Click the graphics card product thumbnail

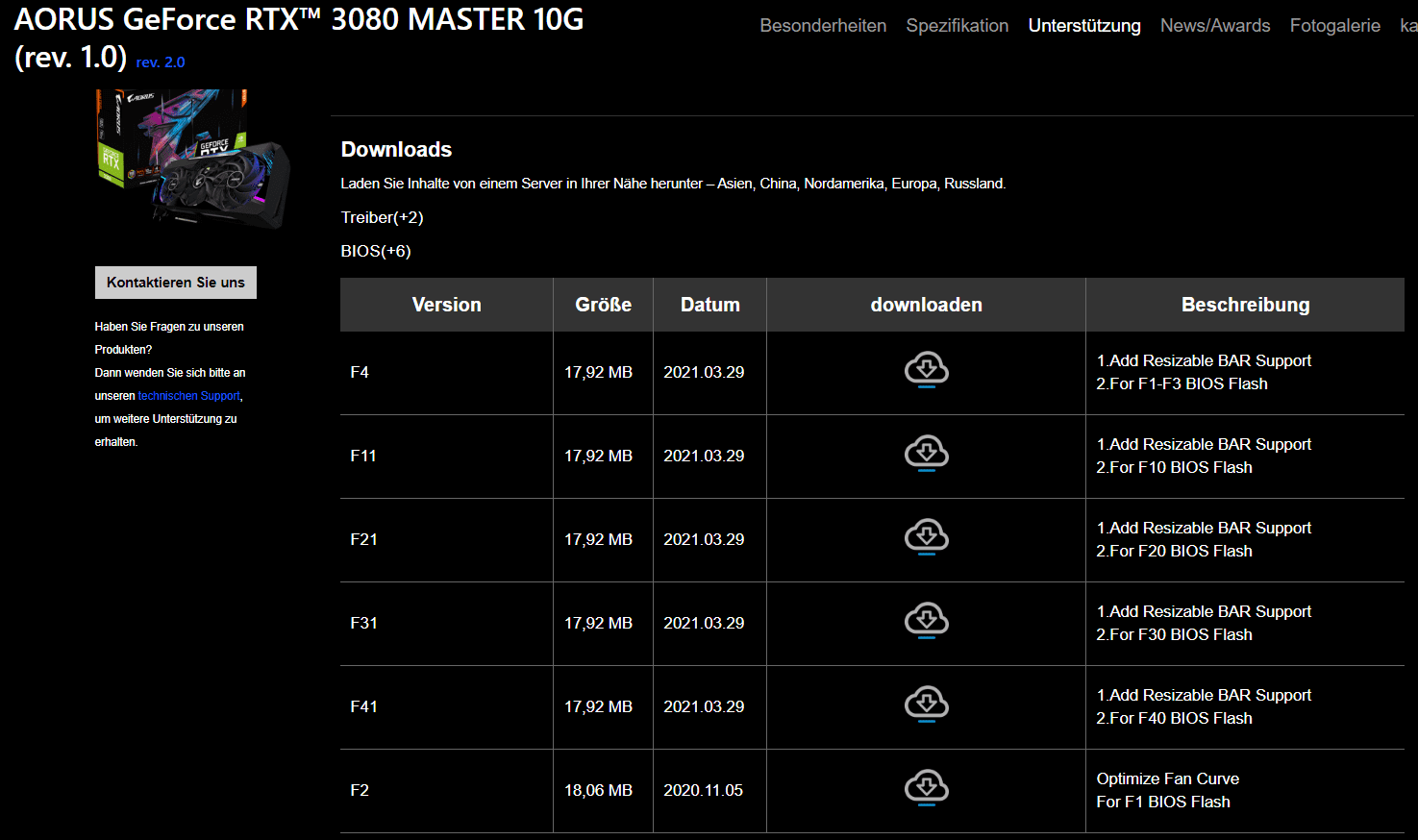(x=192, y=159)
